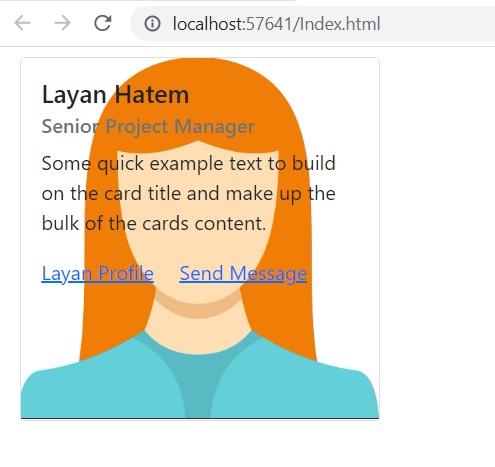Click the browser forward arrow
This screenshot has width=495, height=467.
(62, 23)
